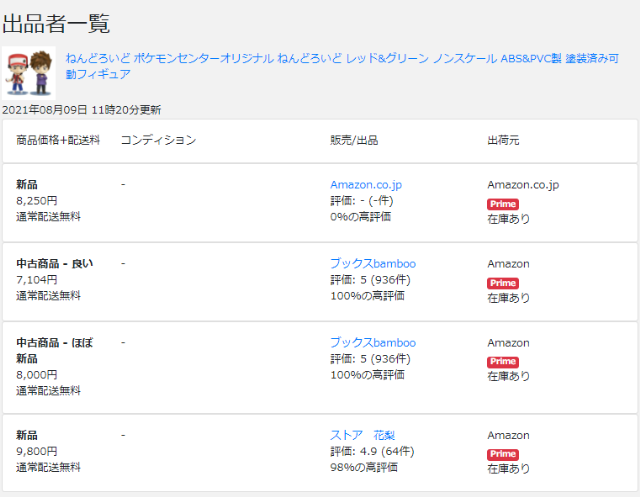Click 評価: 5 (936件) in the 7,104円 row
This screenshot has width=640, height=497.
[x=370, y=280]
